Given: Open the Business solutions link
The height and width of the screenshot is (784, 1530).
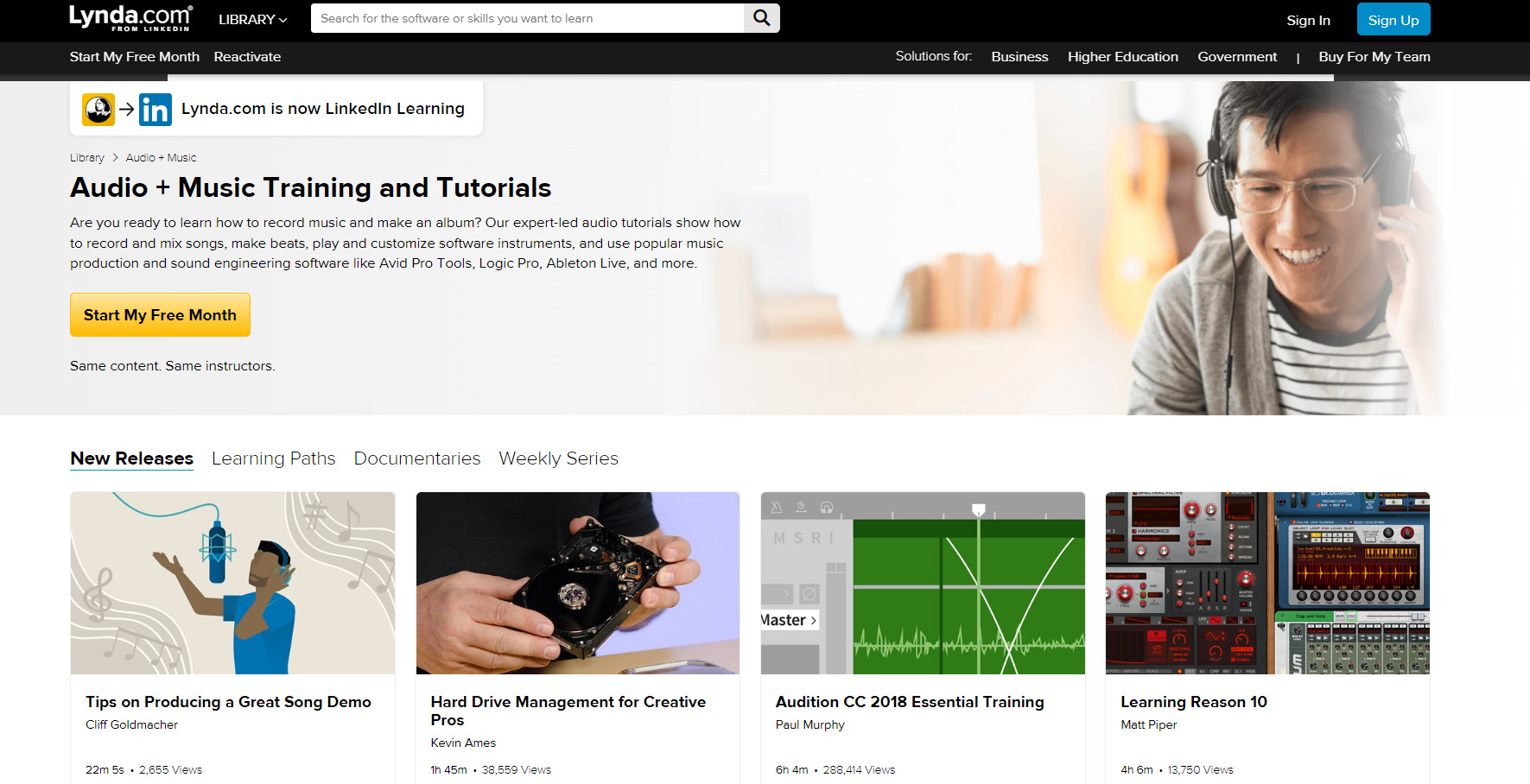Looking at the screenshot, I should 1019,57.
